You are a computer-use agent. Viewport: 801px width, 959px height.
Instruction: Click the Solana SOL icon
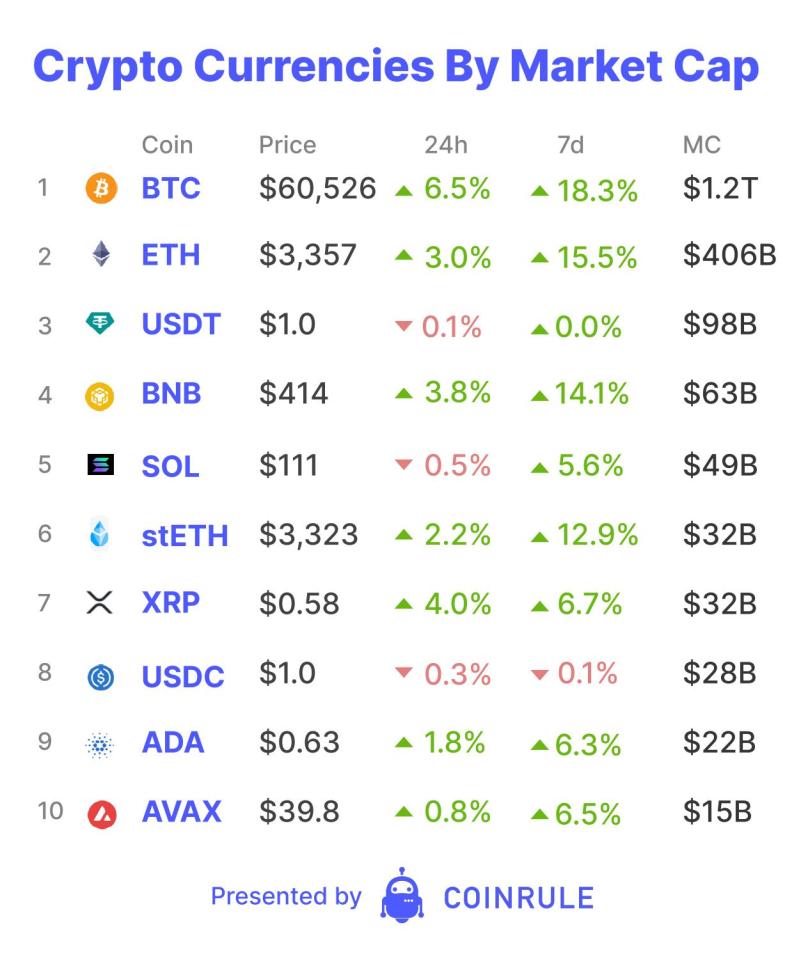pos(101,465)
